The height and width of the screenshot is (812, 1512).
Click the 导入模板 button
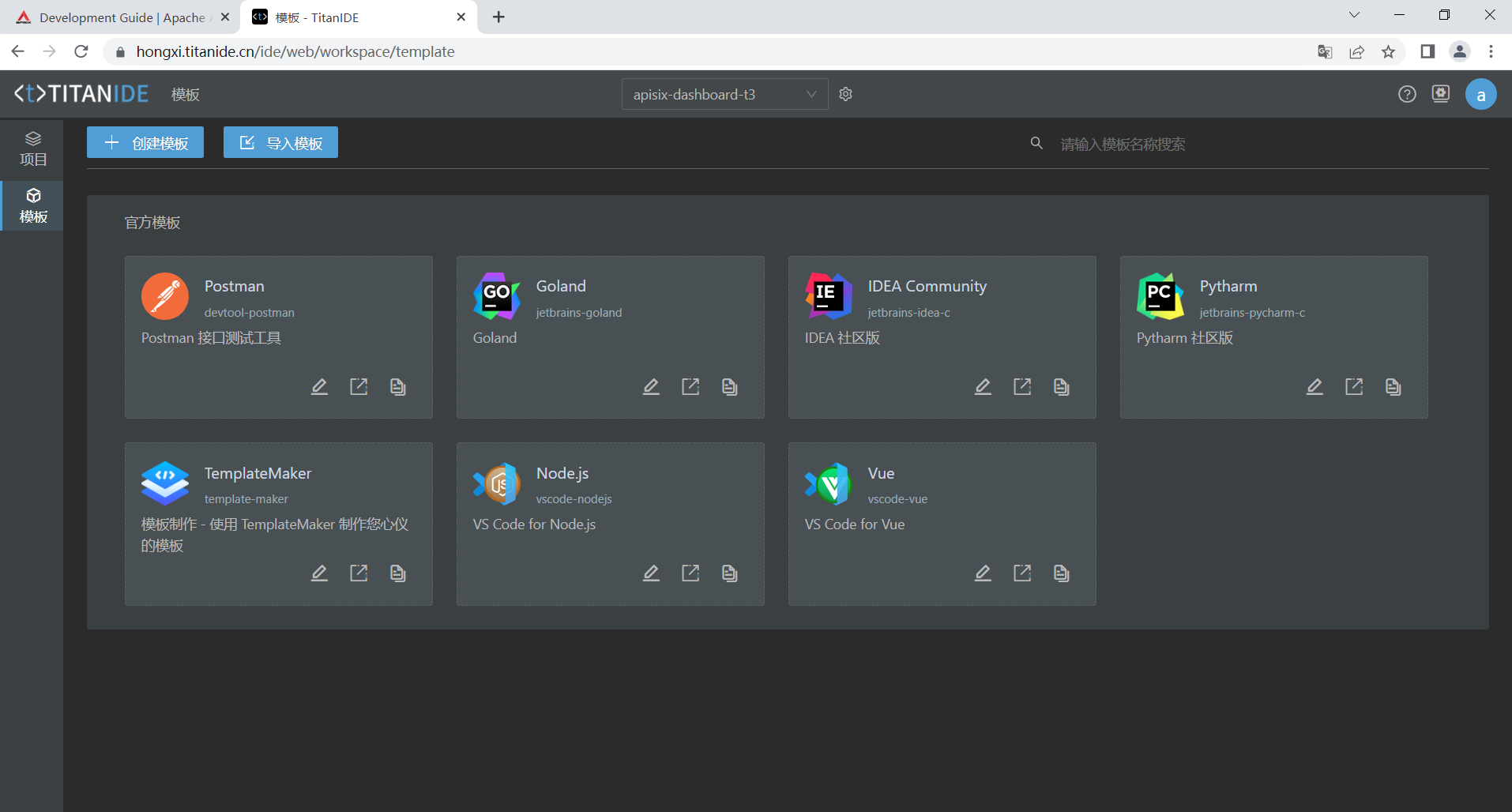(x=280, y=142)
